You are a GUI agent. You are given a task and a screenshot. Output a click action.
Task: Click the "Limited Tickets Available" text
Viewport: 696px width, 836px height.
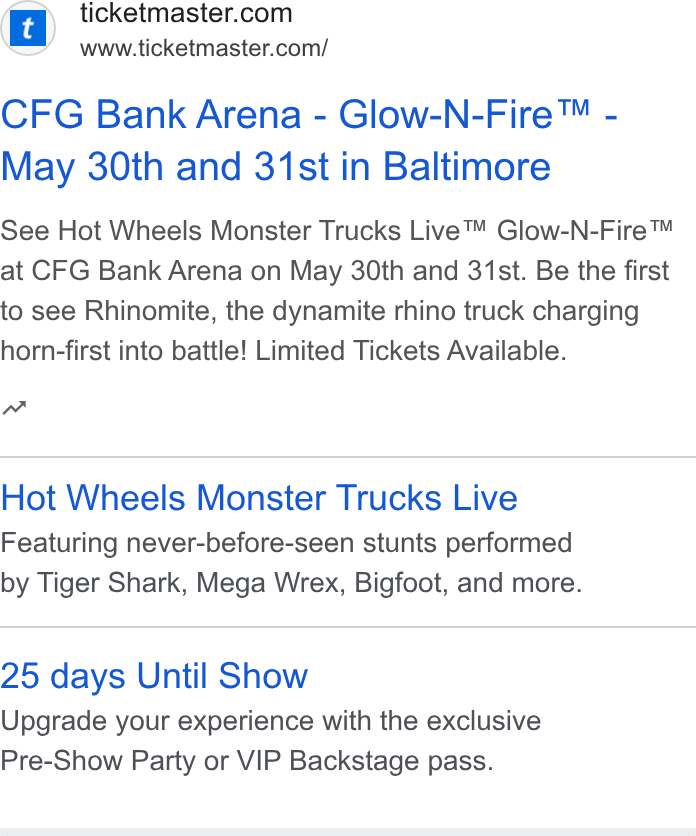point(411,351)
